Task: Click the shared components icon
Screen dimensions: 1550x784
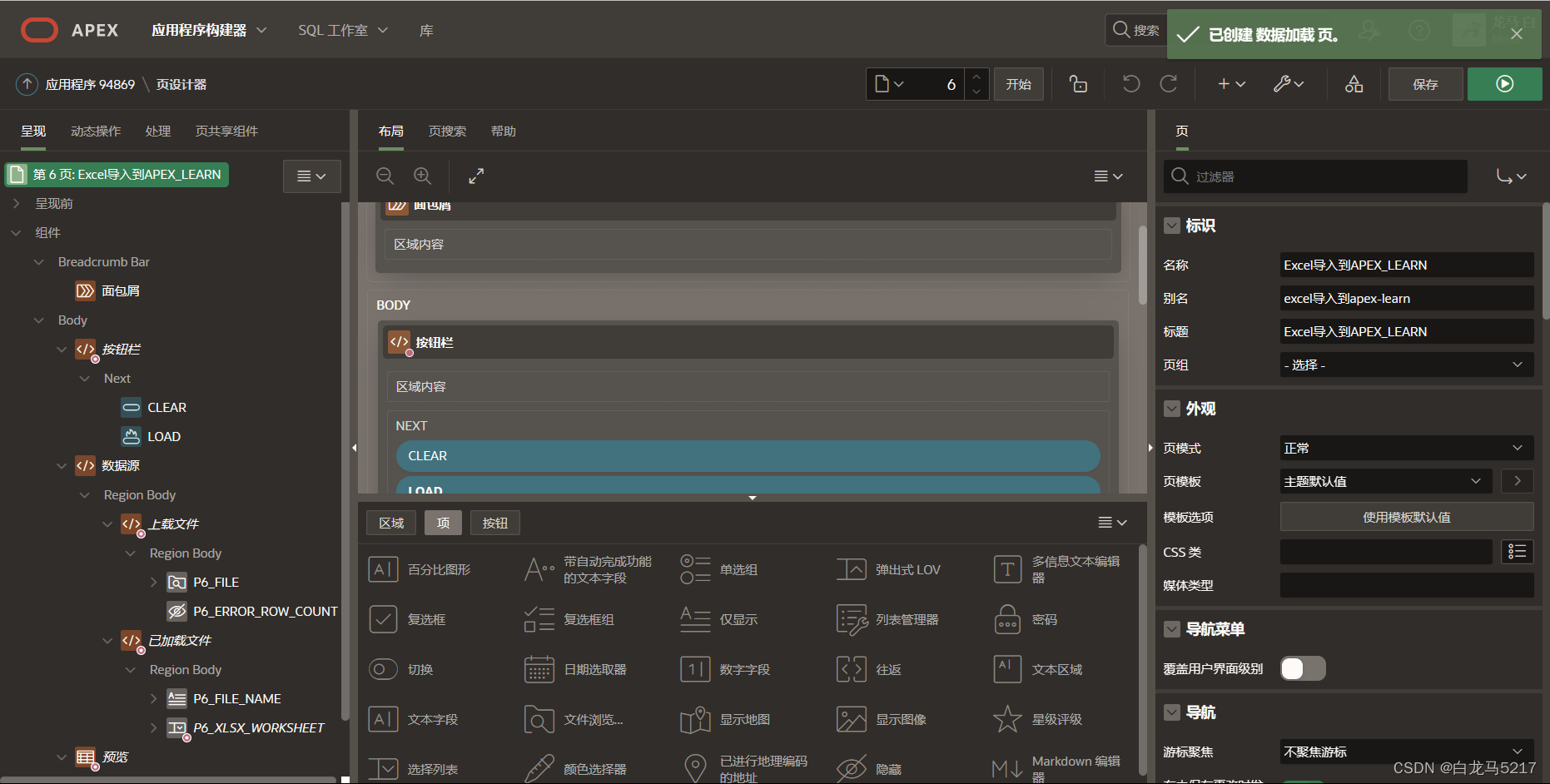Action: pos(1354,84)
